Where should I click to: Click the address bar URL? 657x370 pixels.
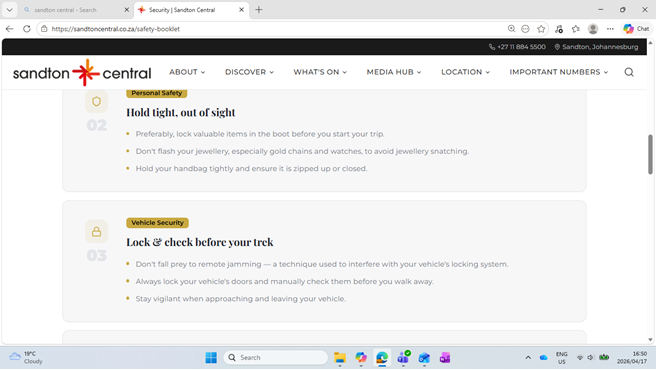coord(116,29)
